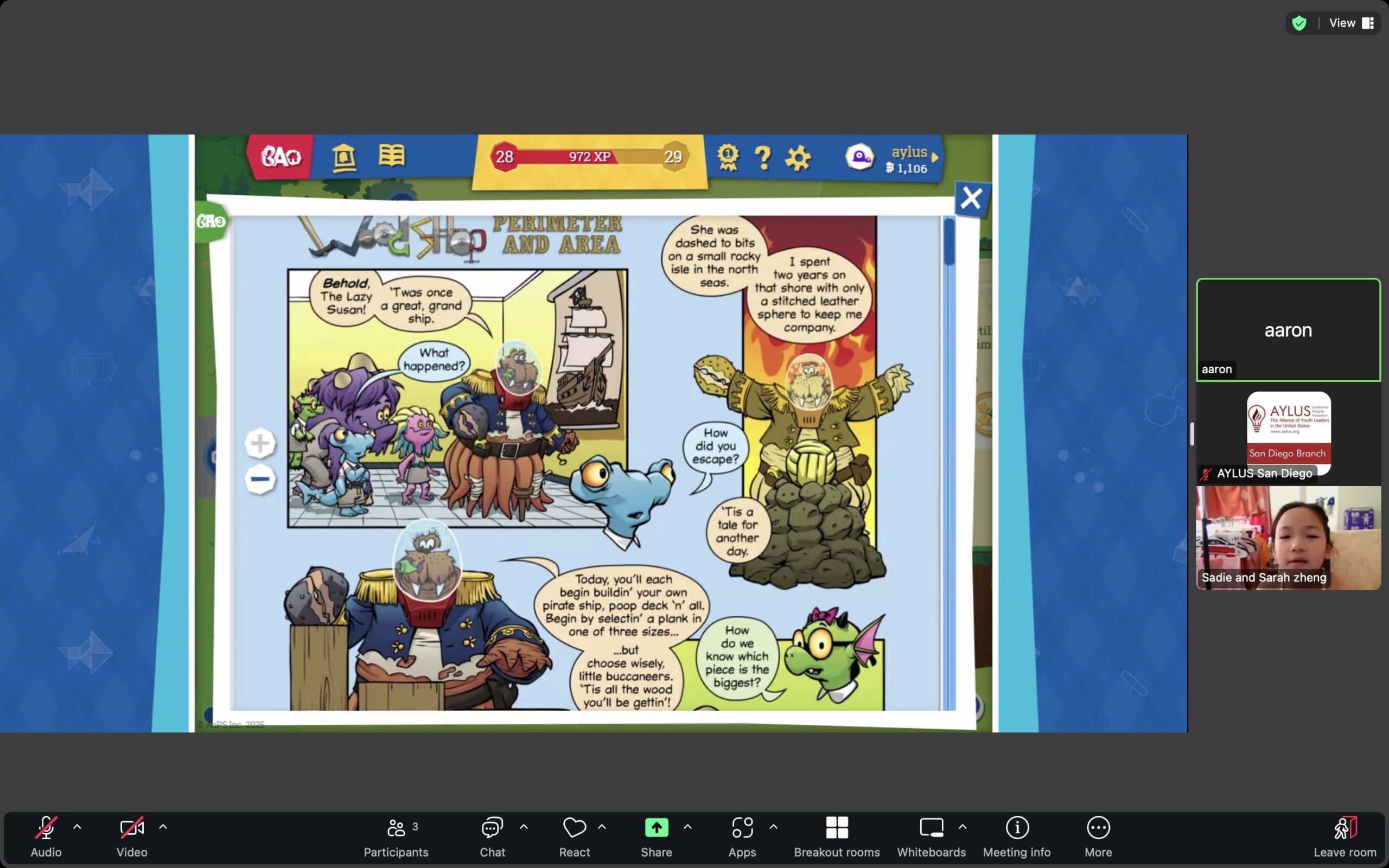Open the View layout menu
This screenshot has height=868, width=1389.
click(x=1350, y=23)
